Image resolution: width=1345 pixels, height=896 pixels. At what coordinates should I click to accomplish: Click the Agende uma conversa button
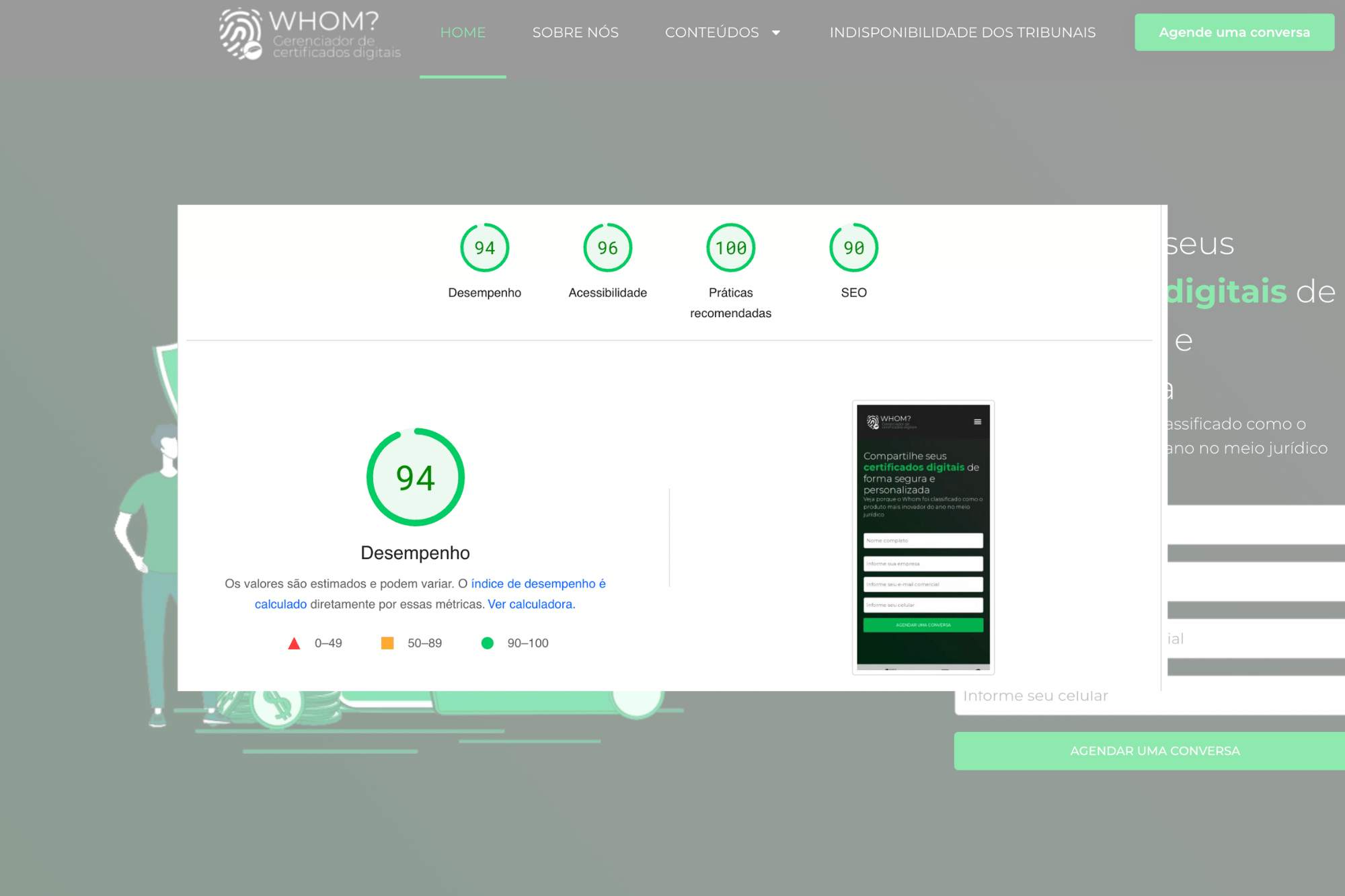(1234, 32)
